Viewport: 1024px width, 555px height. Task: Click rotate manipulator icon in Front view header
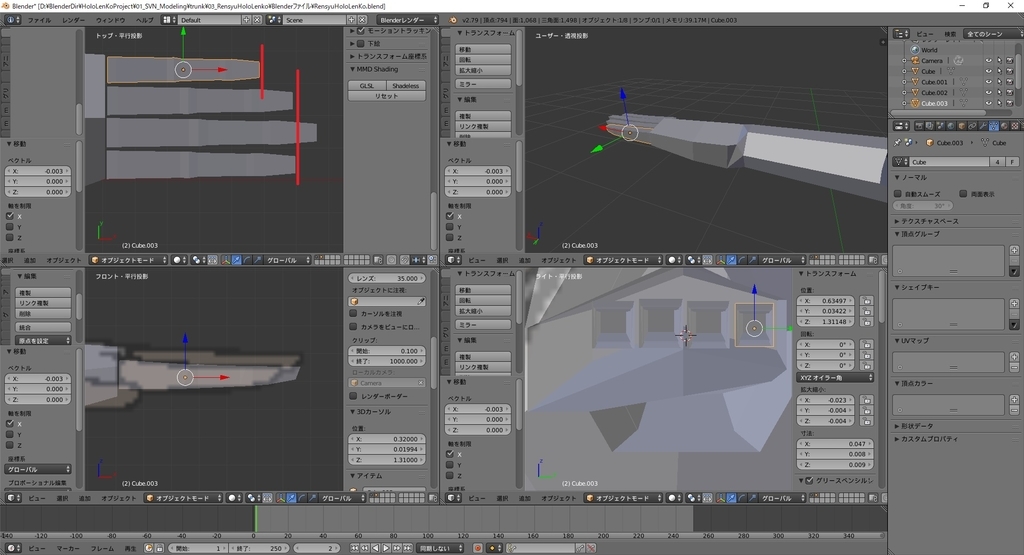coord(302,498)
